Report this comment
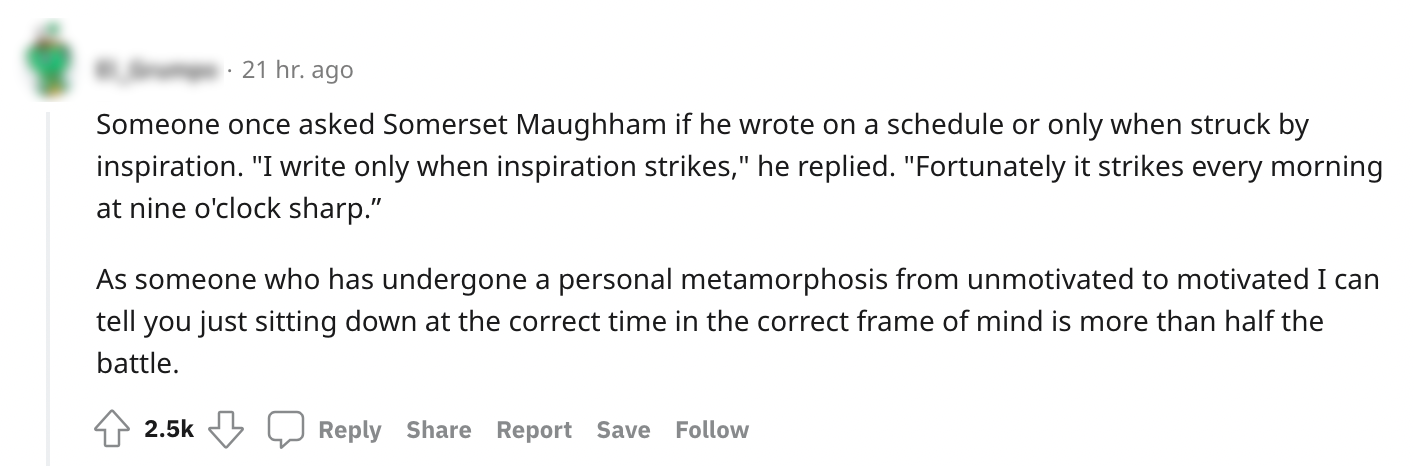This screenshot has height=466, width=1414. [534, 430]
